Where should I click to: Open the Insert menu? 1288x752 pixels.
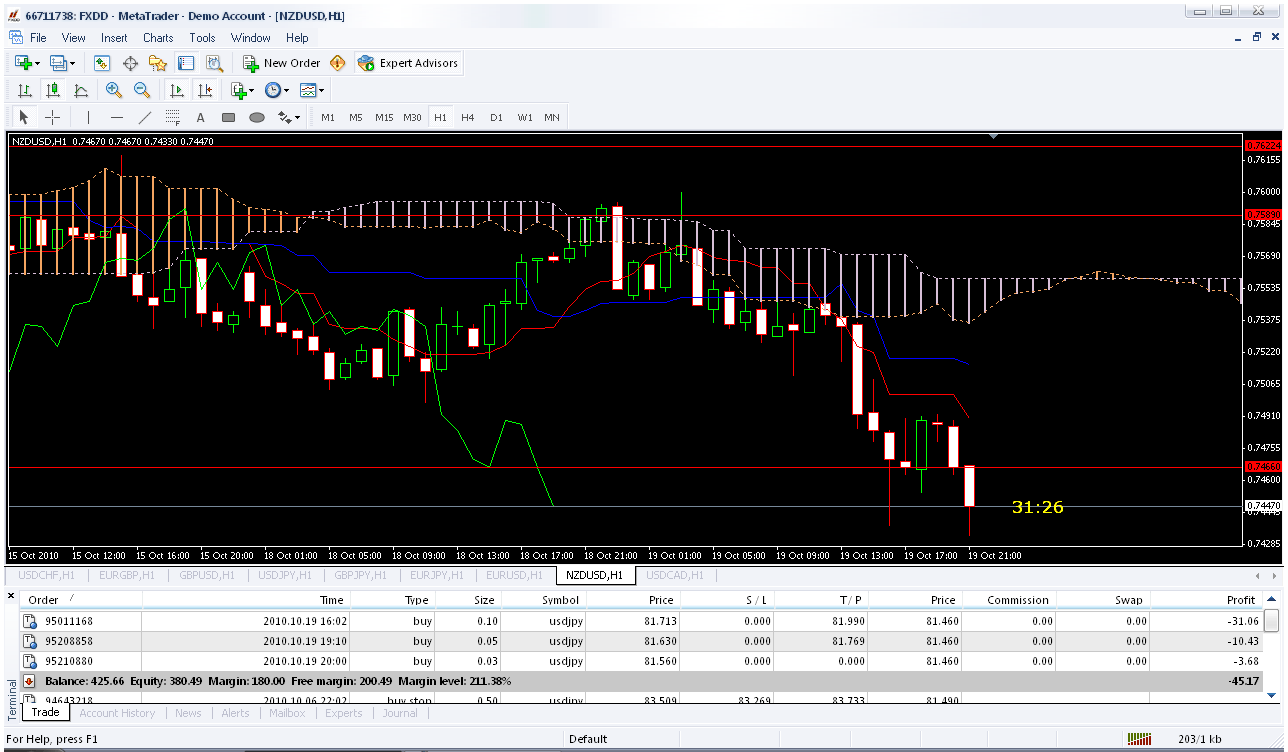pyautogui.click(x=114, y=38)
